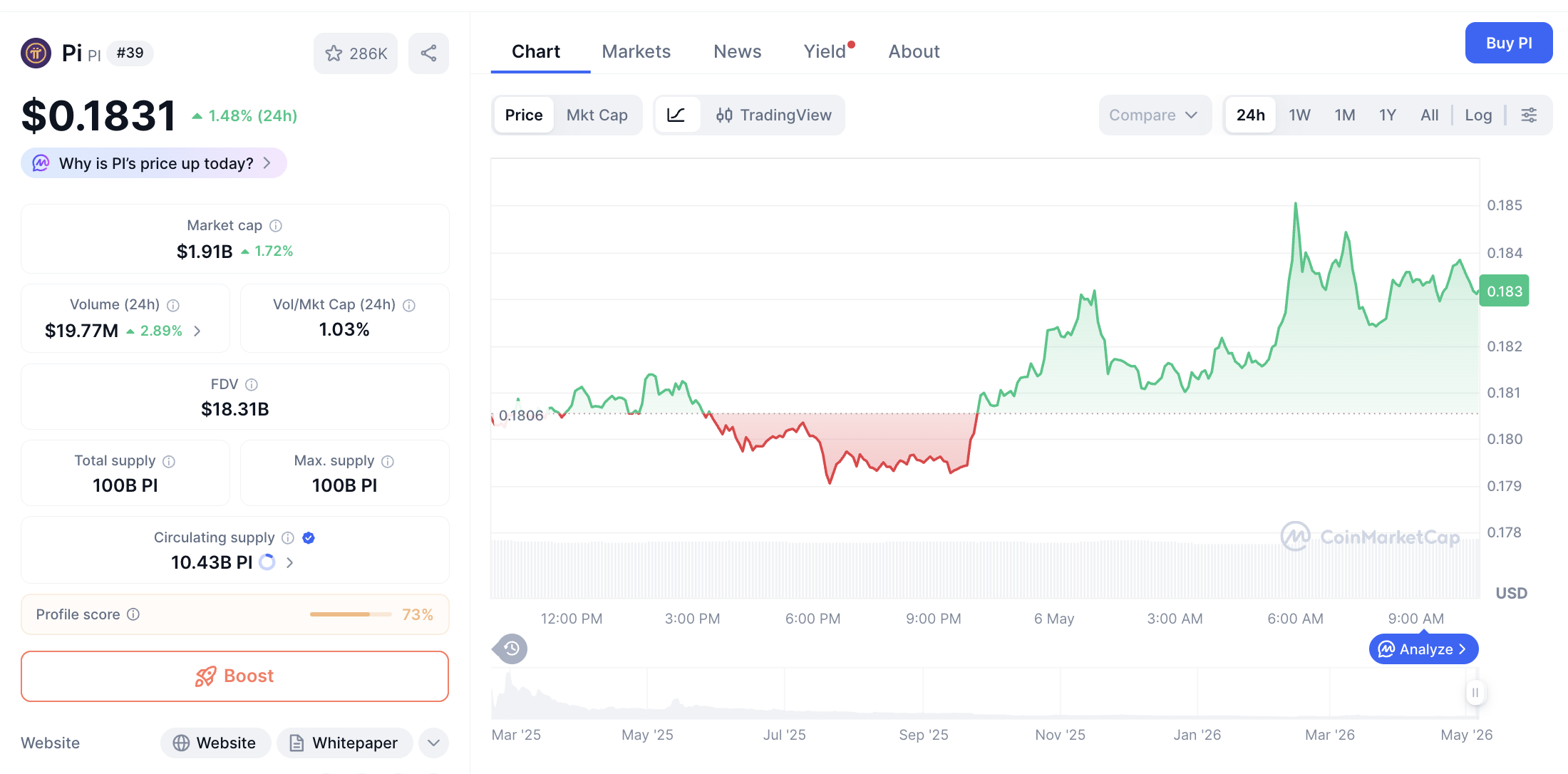Open the About tab
The width and height of the screenshot is (1568, 774).
click(914, 51)
